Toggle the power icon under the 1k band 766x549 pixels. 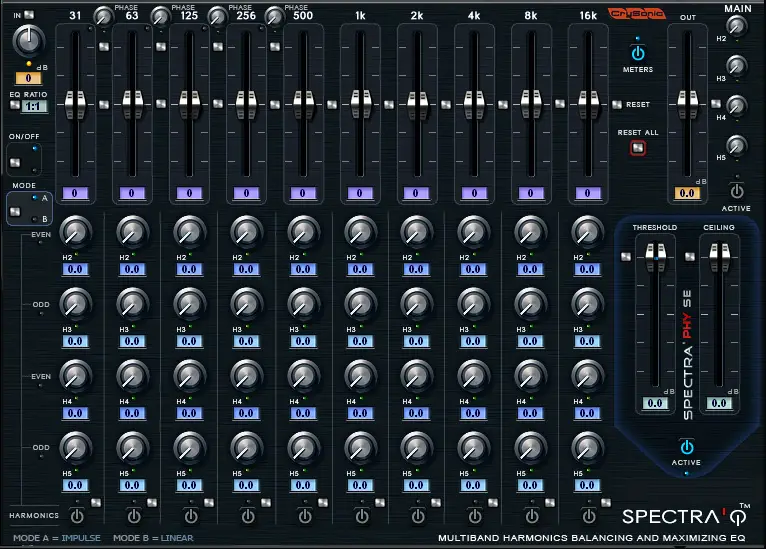point(362,516)
